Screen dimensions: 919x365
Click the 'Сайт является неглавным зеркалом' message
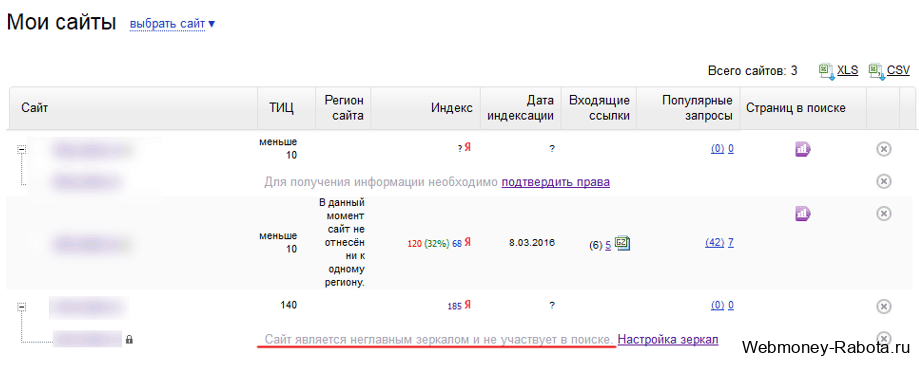[x=439, y=339]
